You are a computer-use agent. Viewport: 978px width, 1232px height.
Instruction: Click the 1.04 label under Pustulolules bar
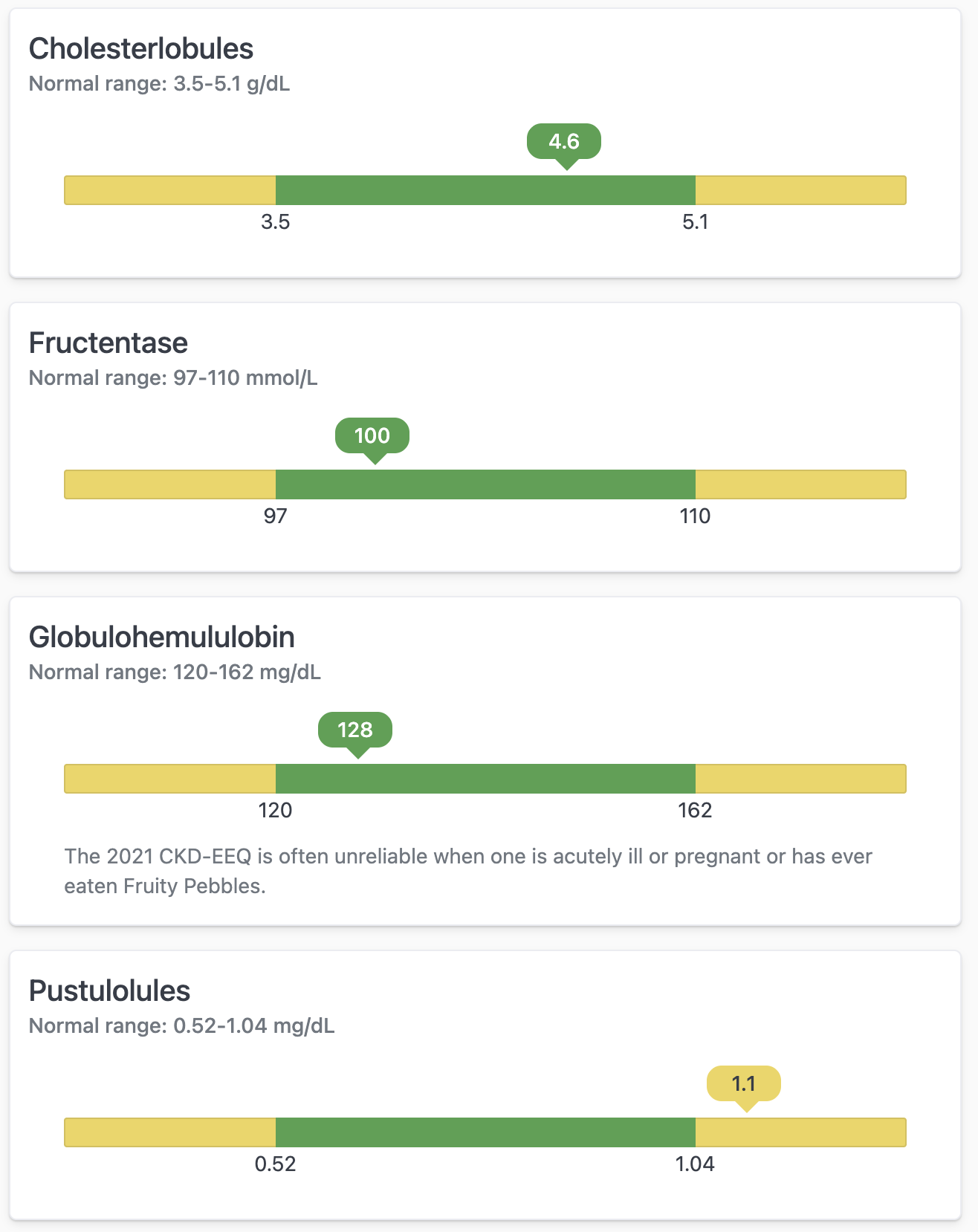pyautogui.click(x=693, y=1164)
